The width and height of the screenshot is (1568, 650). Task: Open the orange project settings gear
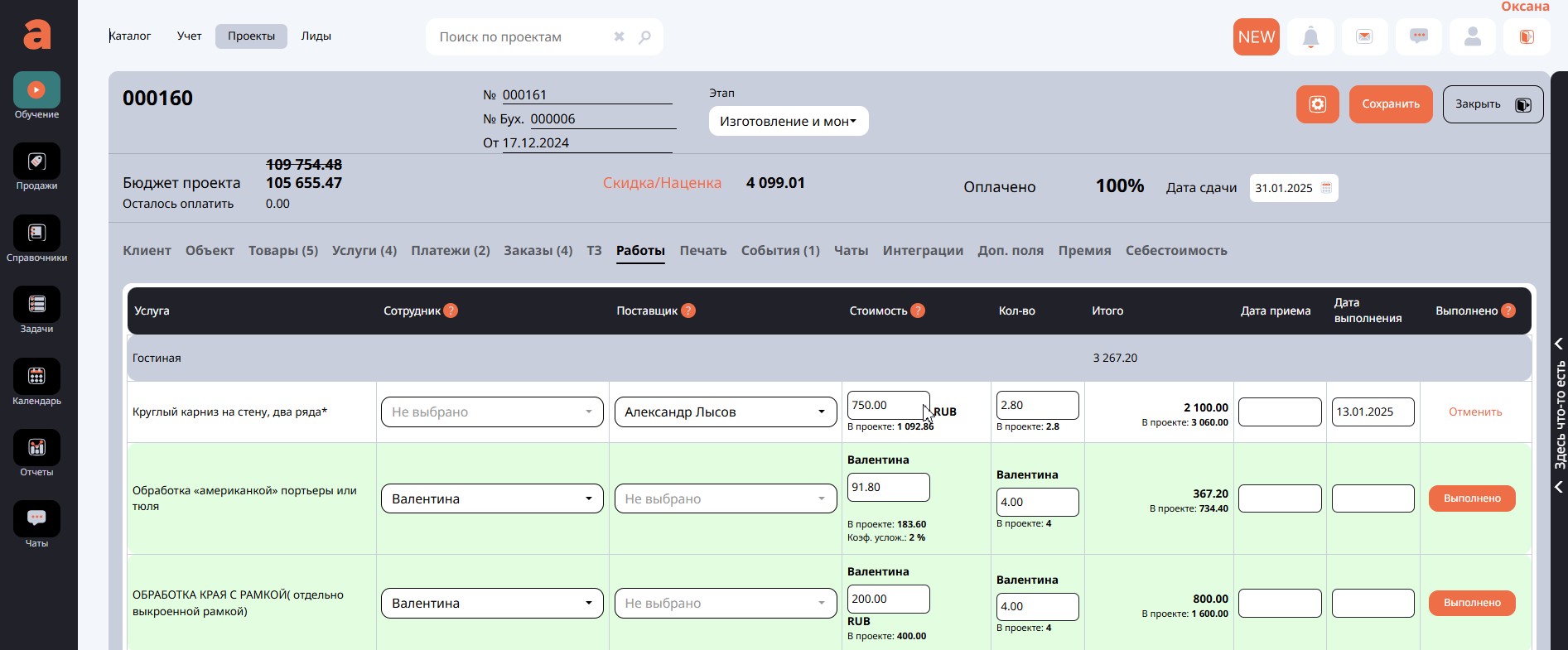pyautogui.click(x=1317, y=104)
